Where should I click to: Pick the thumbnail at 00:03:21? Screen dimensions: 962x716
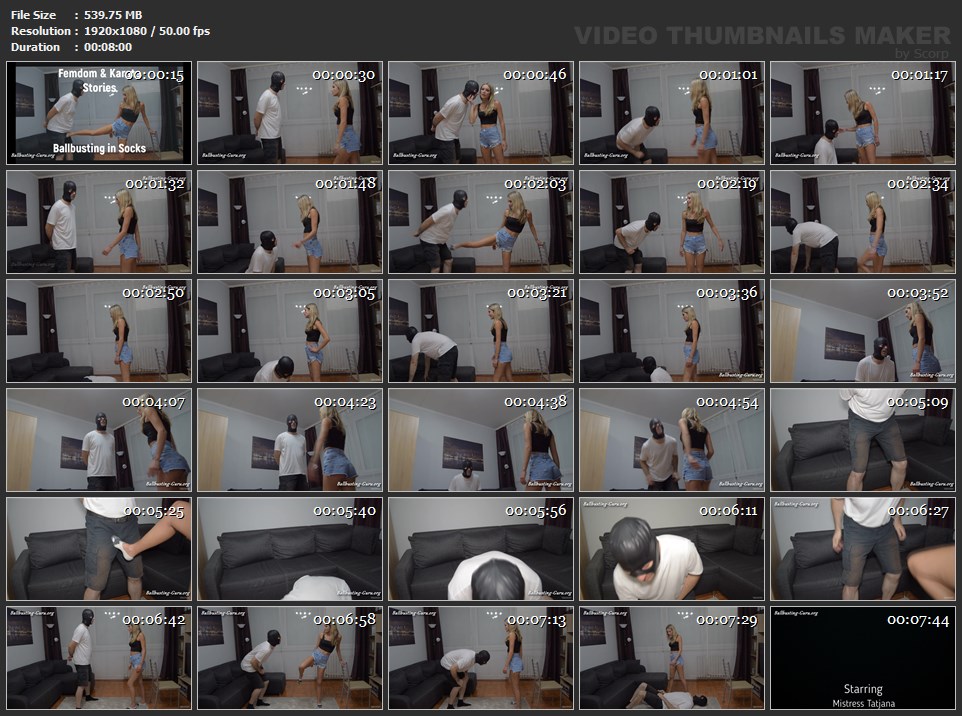tap(481, 331)
